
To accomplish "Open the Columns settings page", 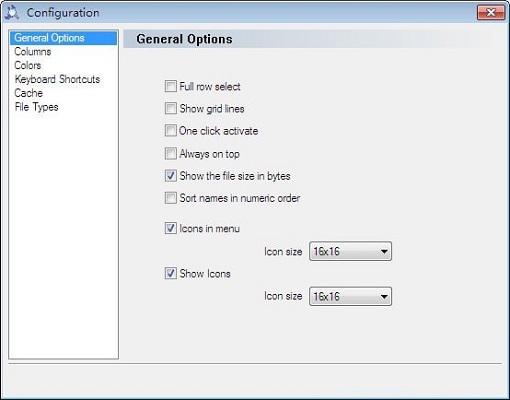I will click(x=33, y=52).
